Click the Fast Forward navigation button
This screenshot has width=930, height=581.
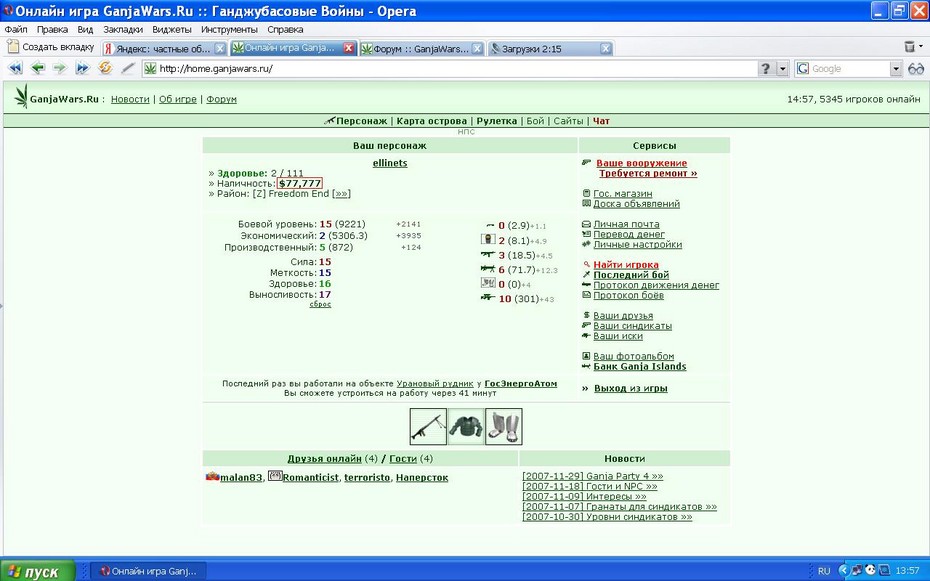pyautogui.click(x=82, y=68)
